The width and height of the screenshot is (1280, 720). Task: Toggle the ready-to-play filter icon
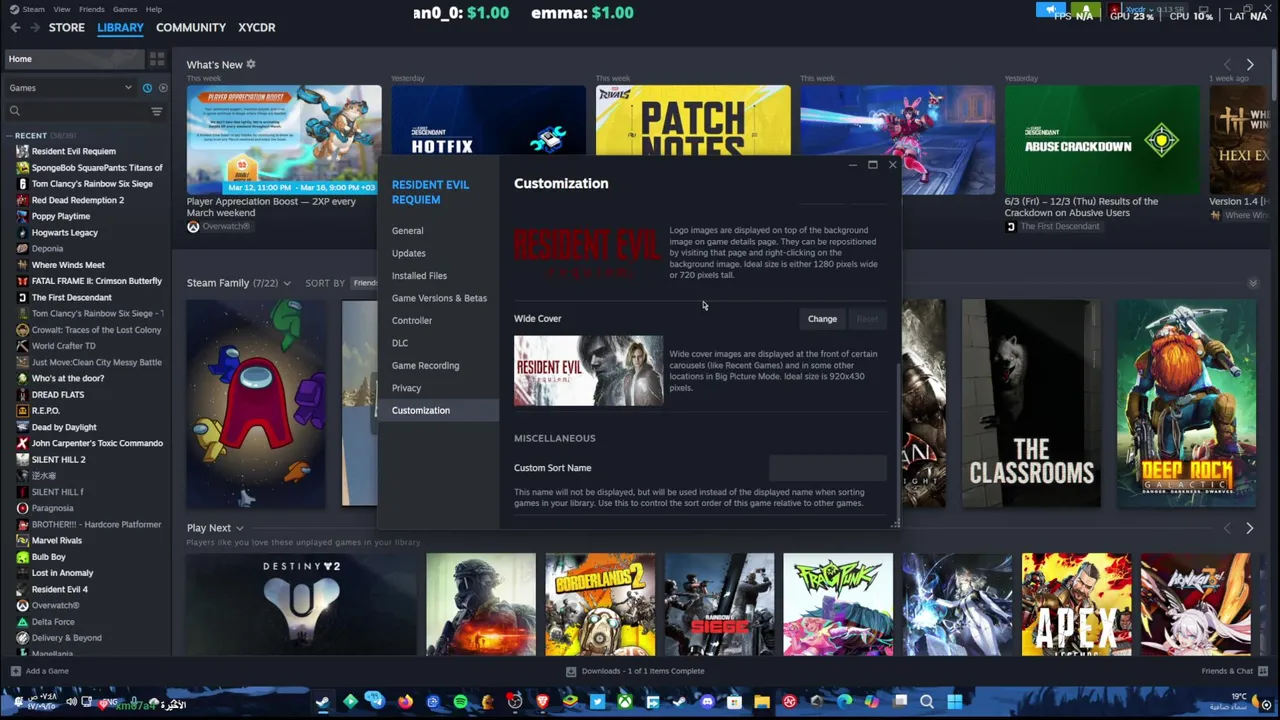click(x=163, y=88)
